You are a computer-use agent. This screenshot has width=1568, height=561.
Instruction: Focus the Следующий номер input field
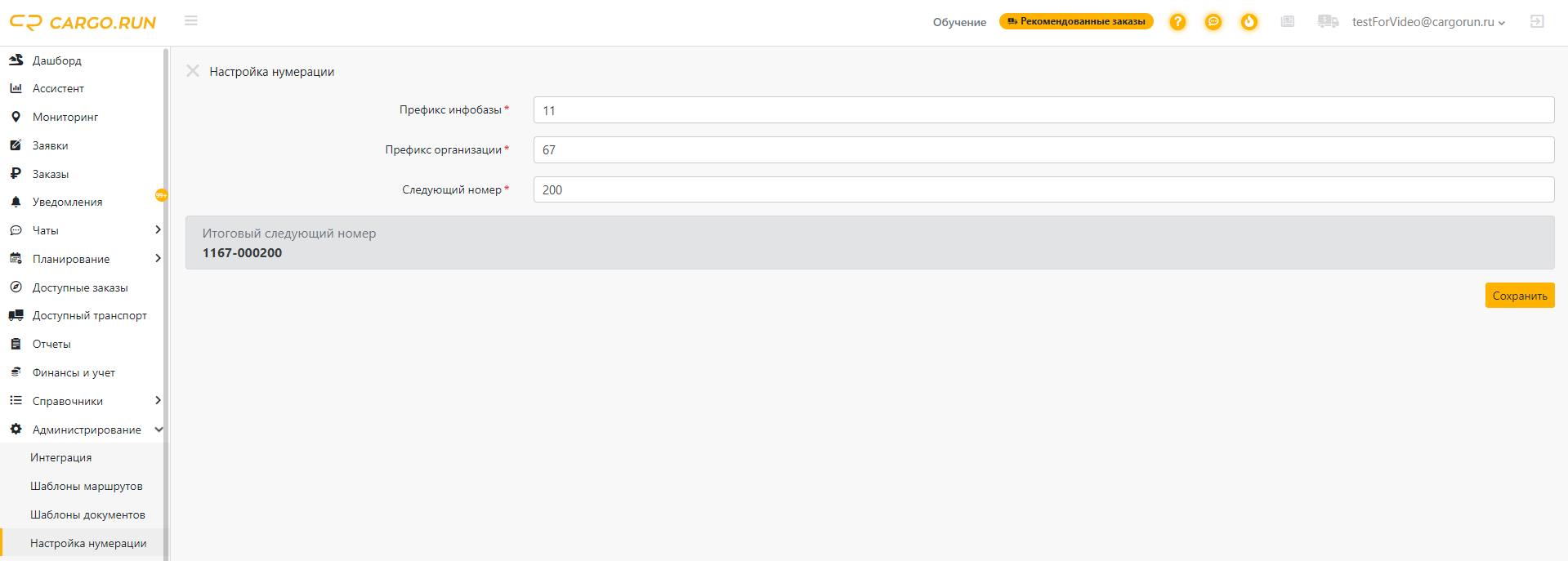pos(1043,189)
